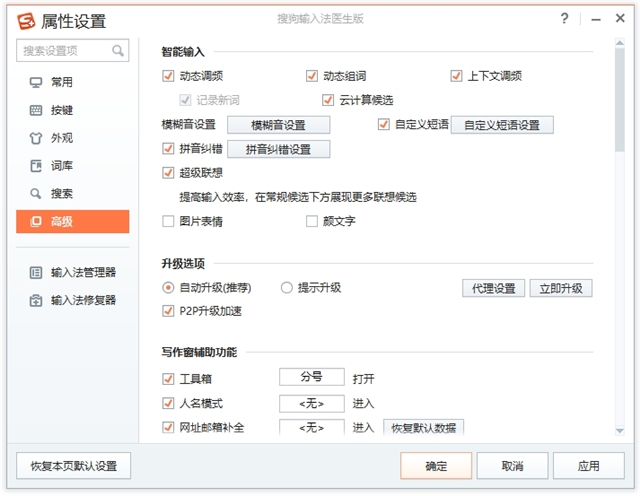
Task: Click the dictionary icon beside 词库
Action: coord(36,165)
